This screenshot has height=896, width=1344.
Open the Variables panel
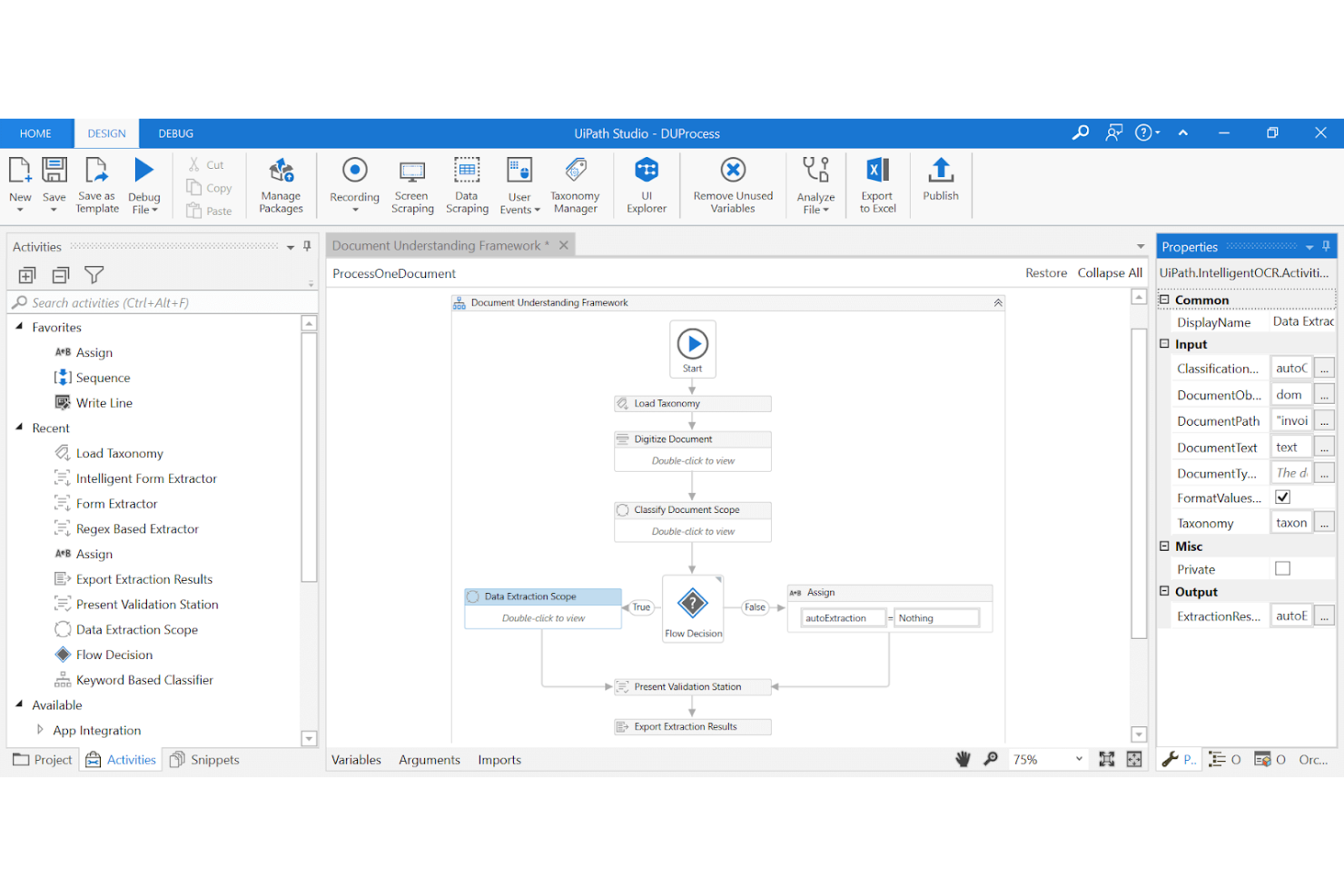coord(356,760)
